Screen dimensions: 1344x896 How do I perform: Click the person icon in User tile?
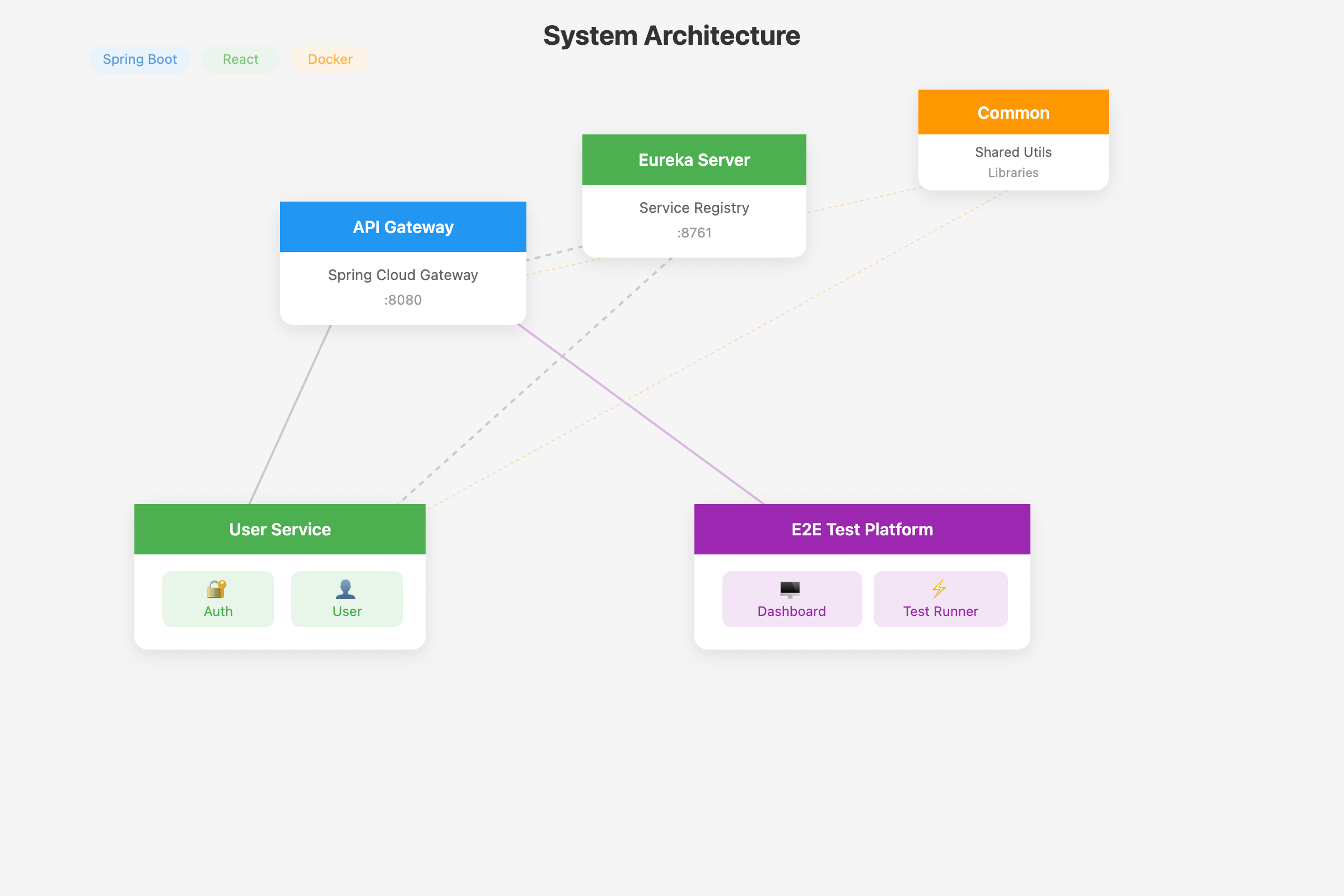point(346,589)
